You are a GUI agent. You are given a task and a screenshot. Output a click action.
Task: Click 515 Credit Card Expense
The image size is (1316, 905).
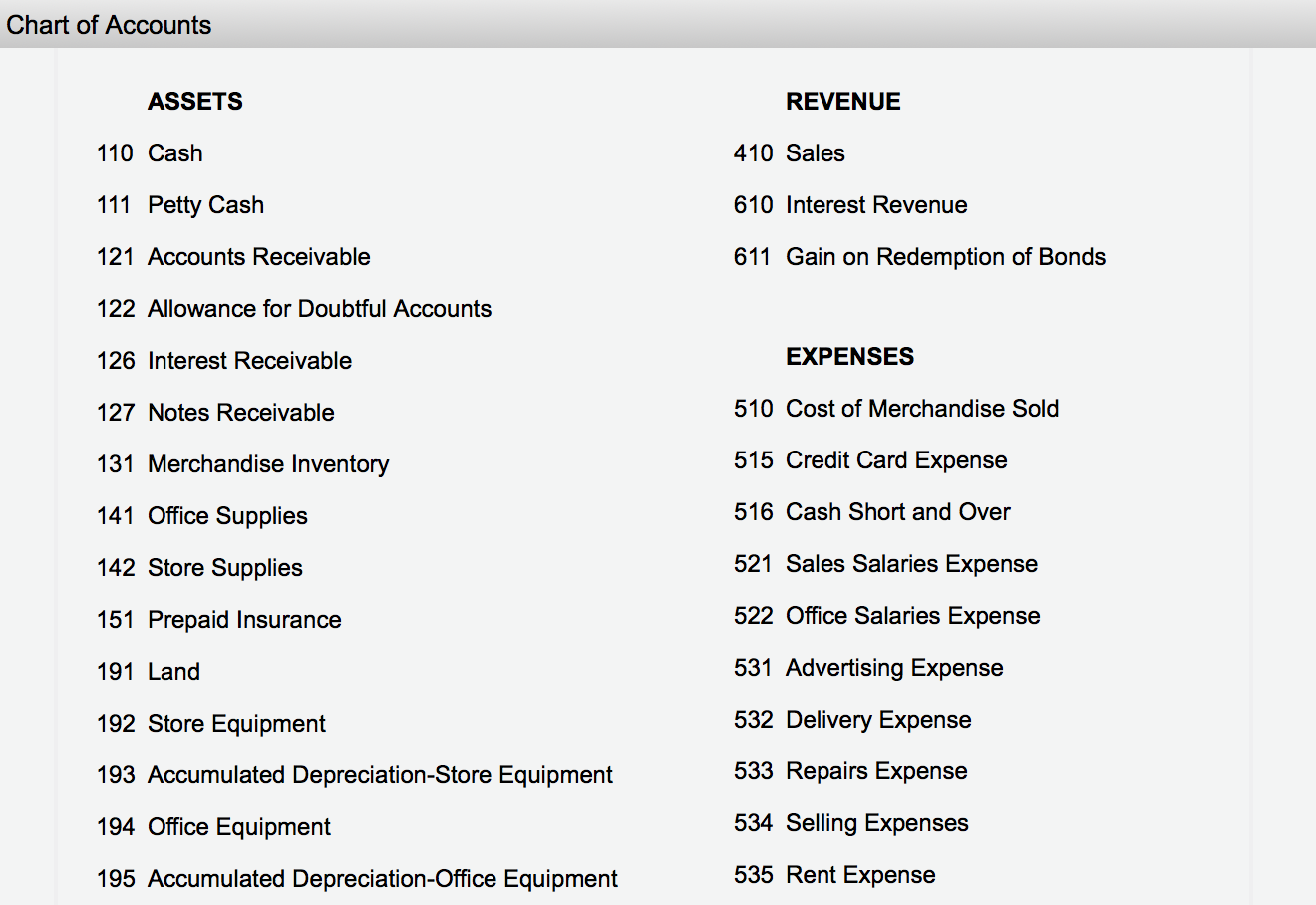[870, 460]
